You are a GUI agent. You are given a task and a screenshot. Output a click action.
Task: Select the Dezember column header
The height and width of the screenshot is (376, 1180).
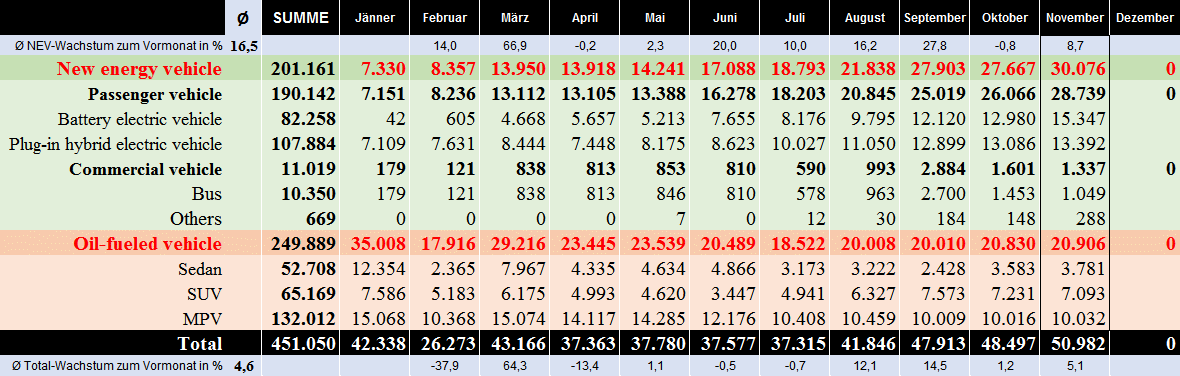(1145, 17)
